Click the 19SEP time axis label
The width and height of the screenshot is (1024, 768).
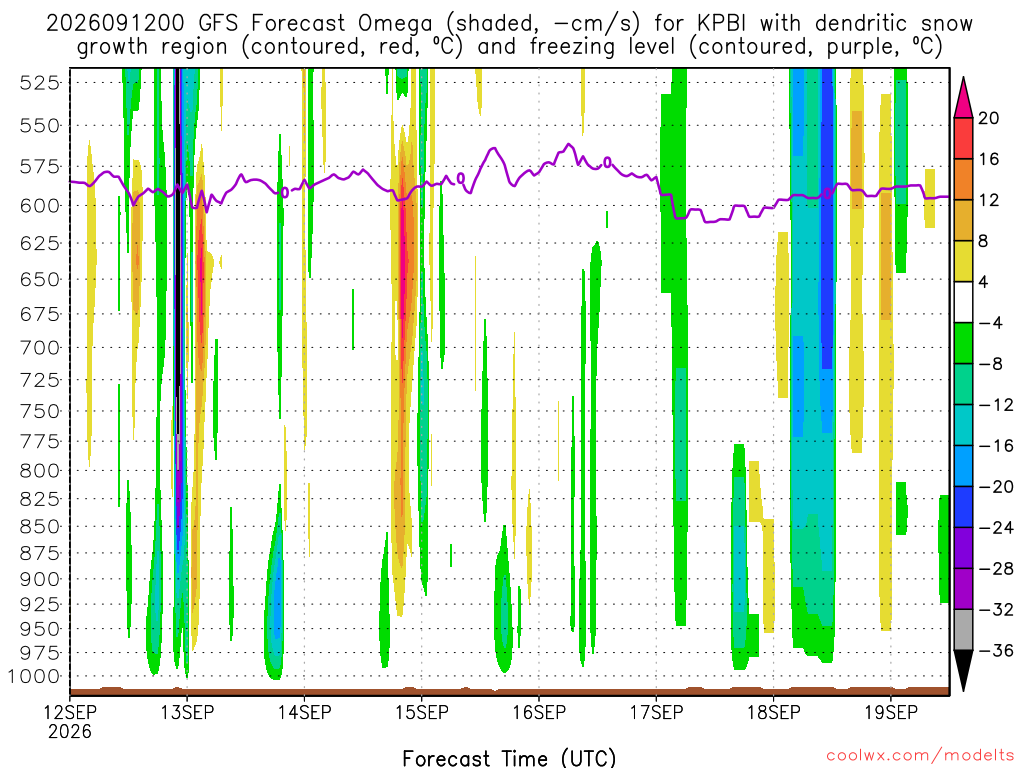tap(891, 712)
